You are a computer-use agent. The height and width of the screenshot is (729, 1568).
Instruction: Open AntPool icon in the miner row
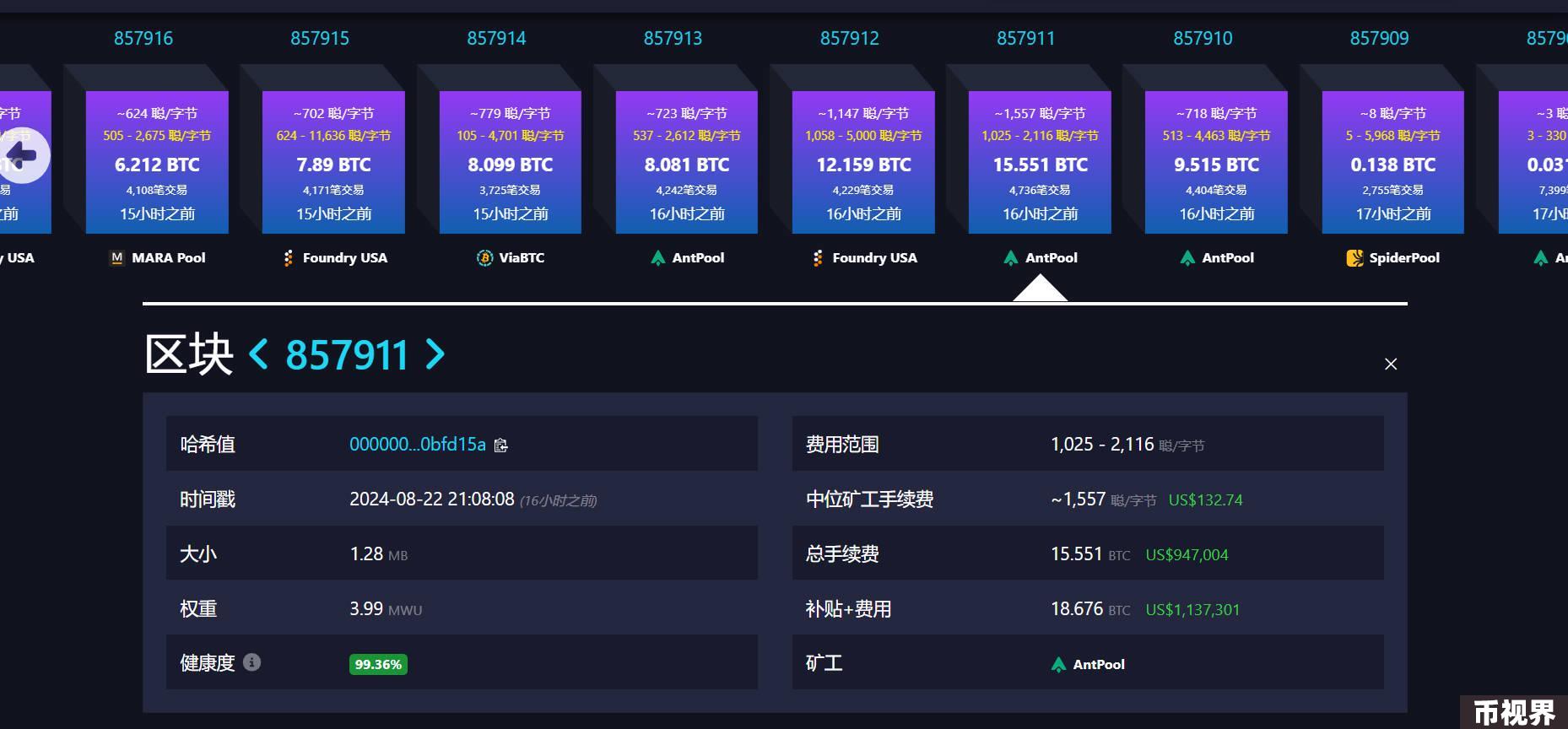click(1059, 664)
